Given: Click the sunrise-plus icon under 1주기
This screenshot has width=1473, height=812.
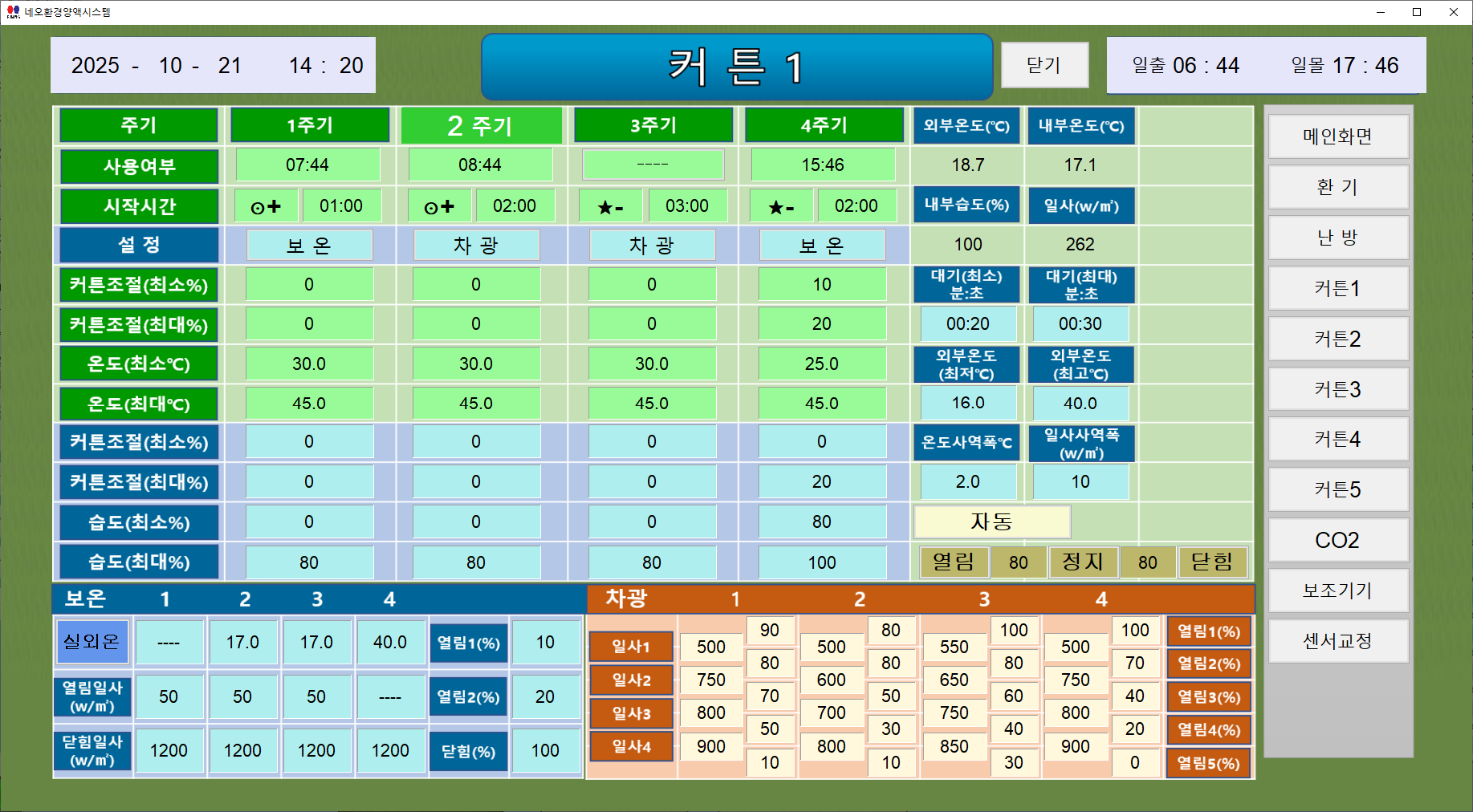Looking at the screenshot, I should [x=266, y=206].
